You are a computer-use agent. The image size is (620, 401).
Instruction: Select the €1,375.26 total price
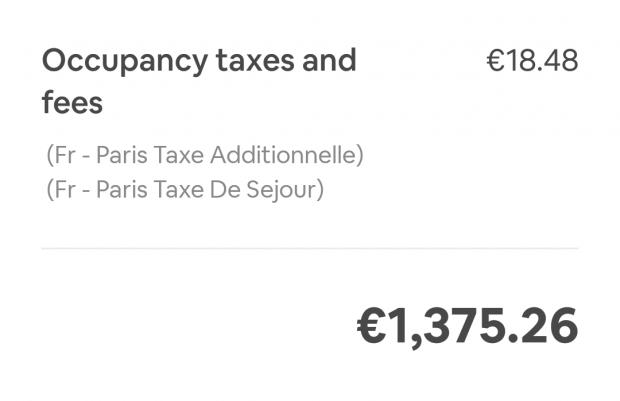(467, 326)
